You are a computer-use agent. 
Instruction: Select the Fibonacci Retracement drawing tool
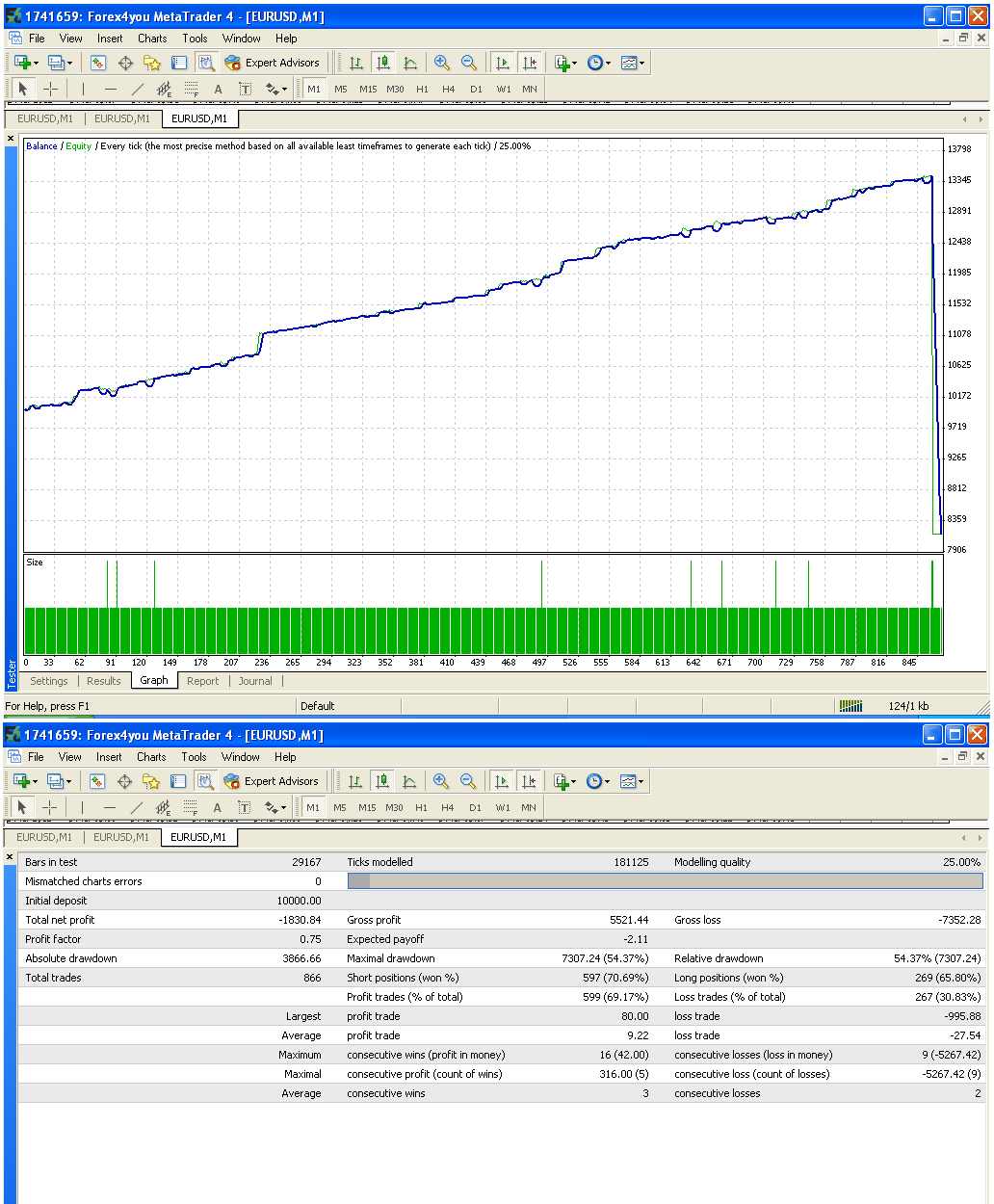[191, 88]
